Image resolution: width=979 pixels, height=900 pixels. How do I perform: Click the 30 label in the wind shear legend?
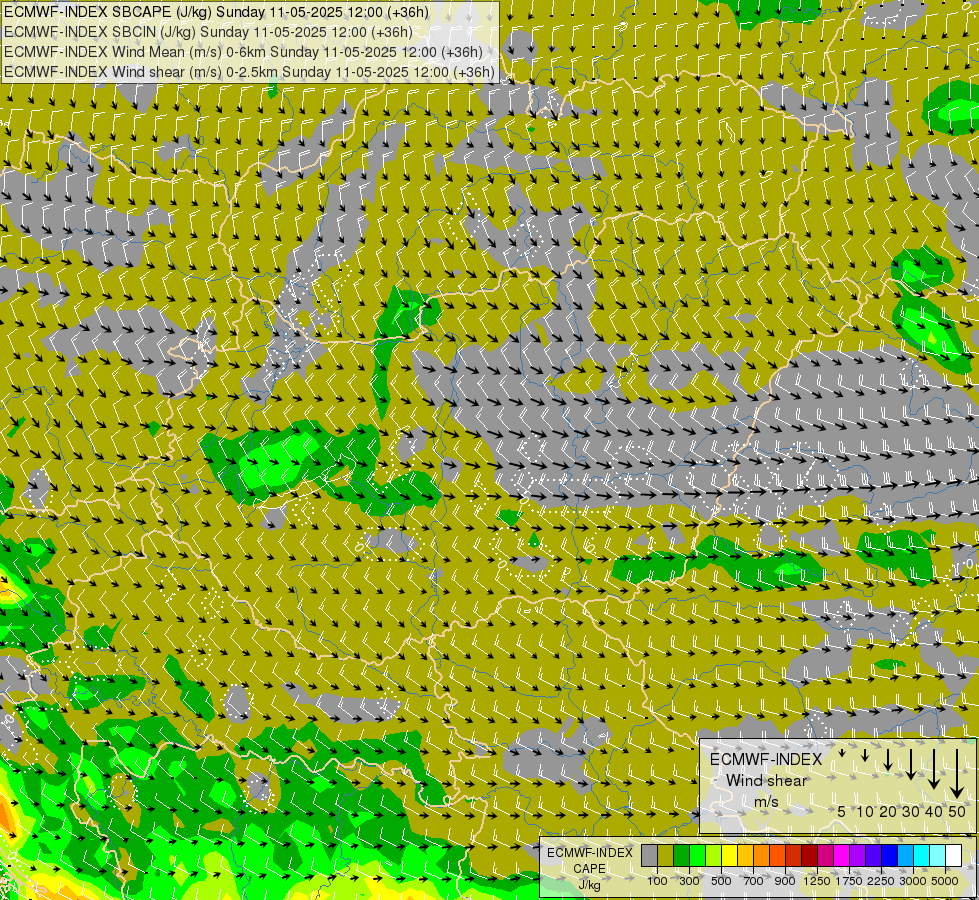(x=911, y=811)
